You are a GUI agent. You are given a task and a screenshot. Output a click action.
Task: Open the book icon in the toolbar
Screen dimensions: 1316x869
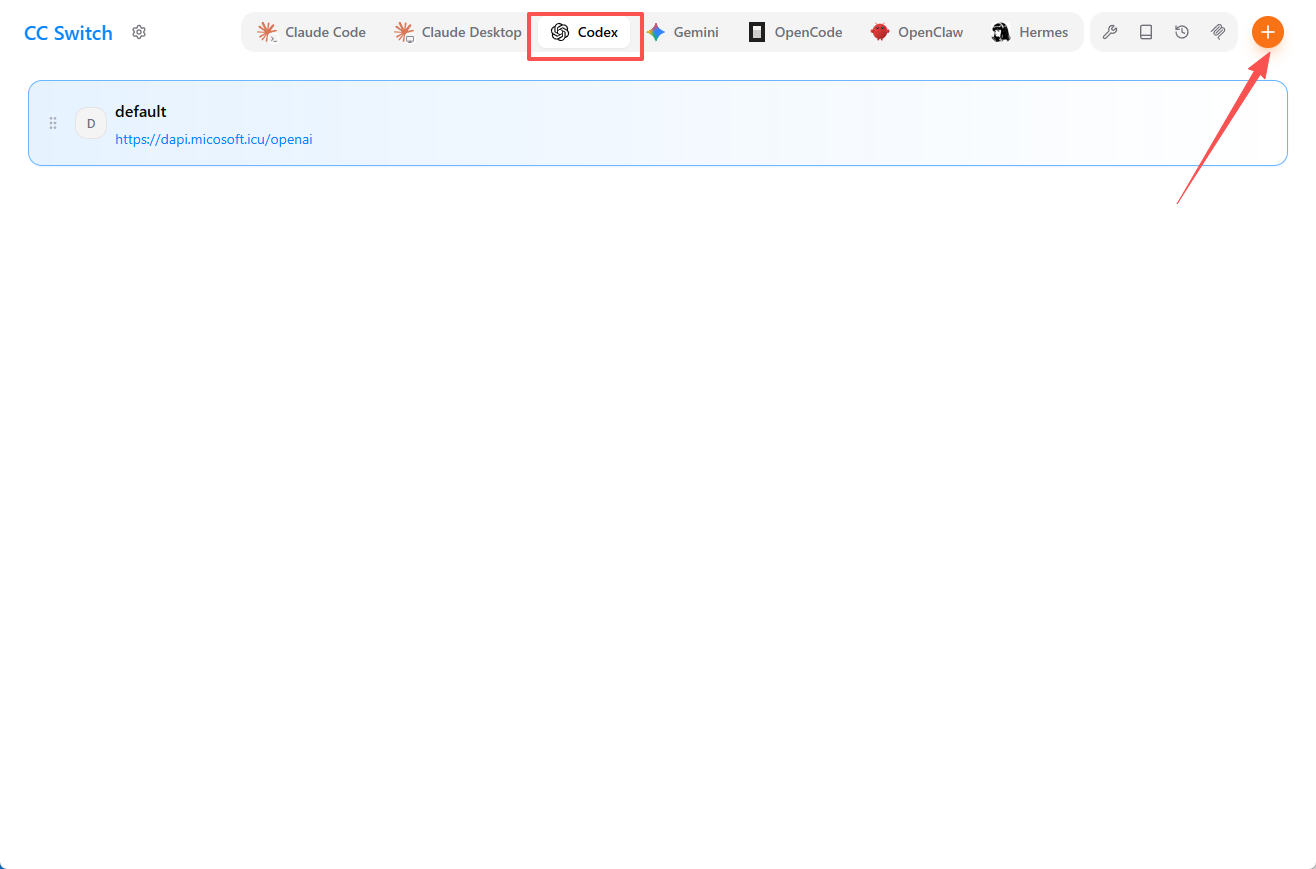pos(1146,32)
